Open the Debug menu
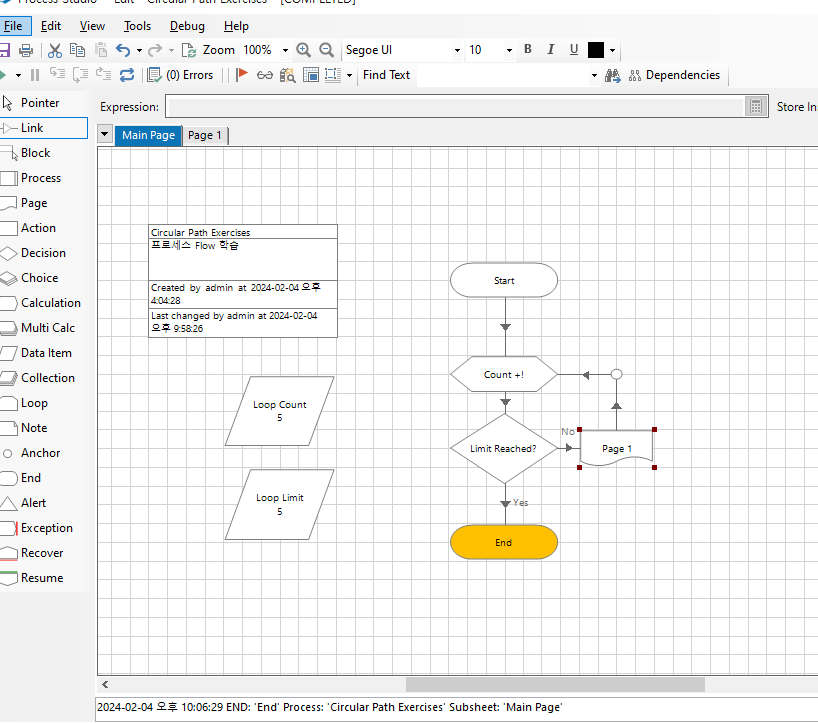 pos(187,26)
